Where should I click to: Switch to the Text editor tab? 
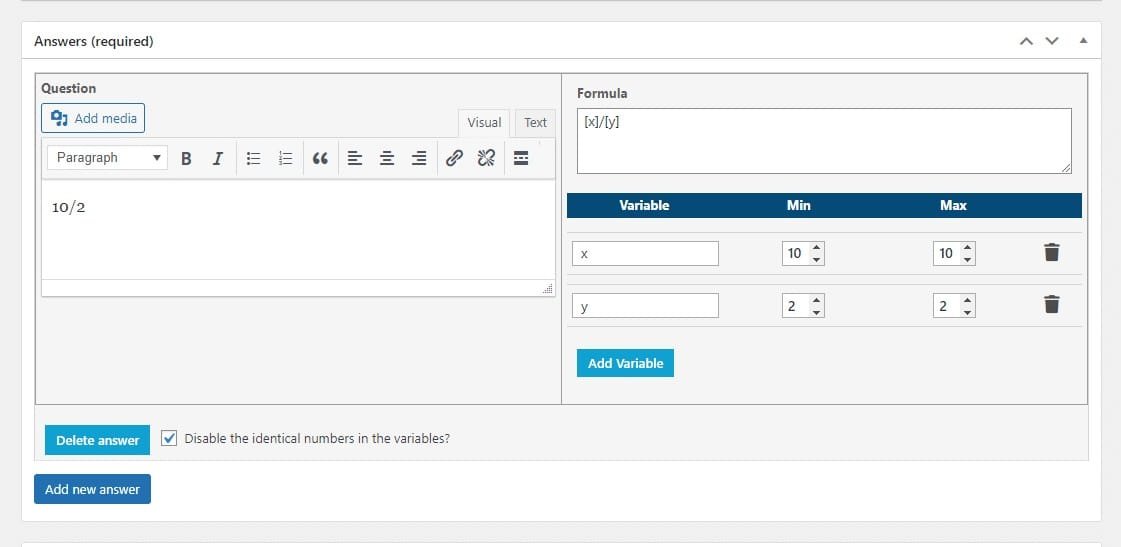click(x=535, y=123)
